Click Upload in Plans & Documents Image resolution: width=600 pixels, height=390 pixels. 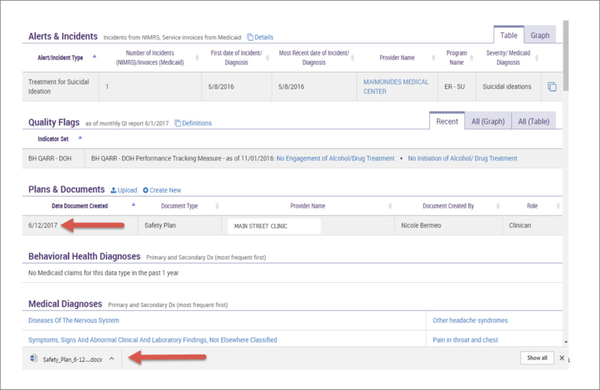124,190
